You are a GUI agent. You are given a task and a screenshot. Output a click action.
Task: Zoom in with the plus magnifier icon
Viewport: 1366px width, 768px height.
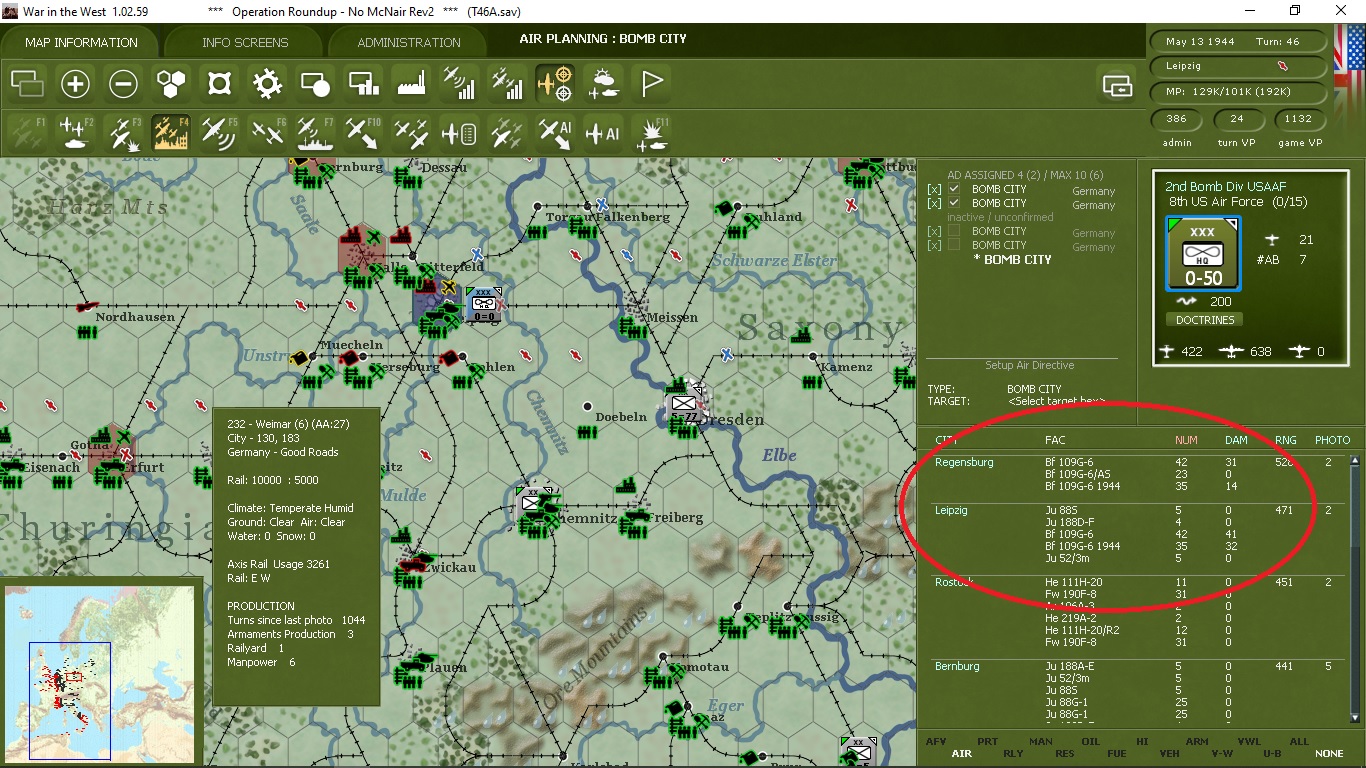[75, 83]
